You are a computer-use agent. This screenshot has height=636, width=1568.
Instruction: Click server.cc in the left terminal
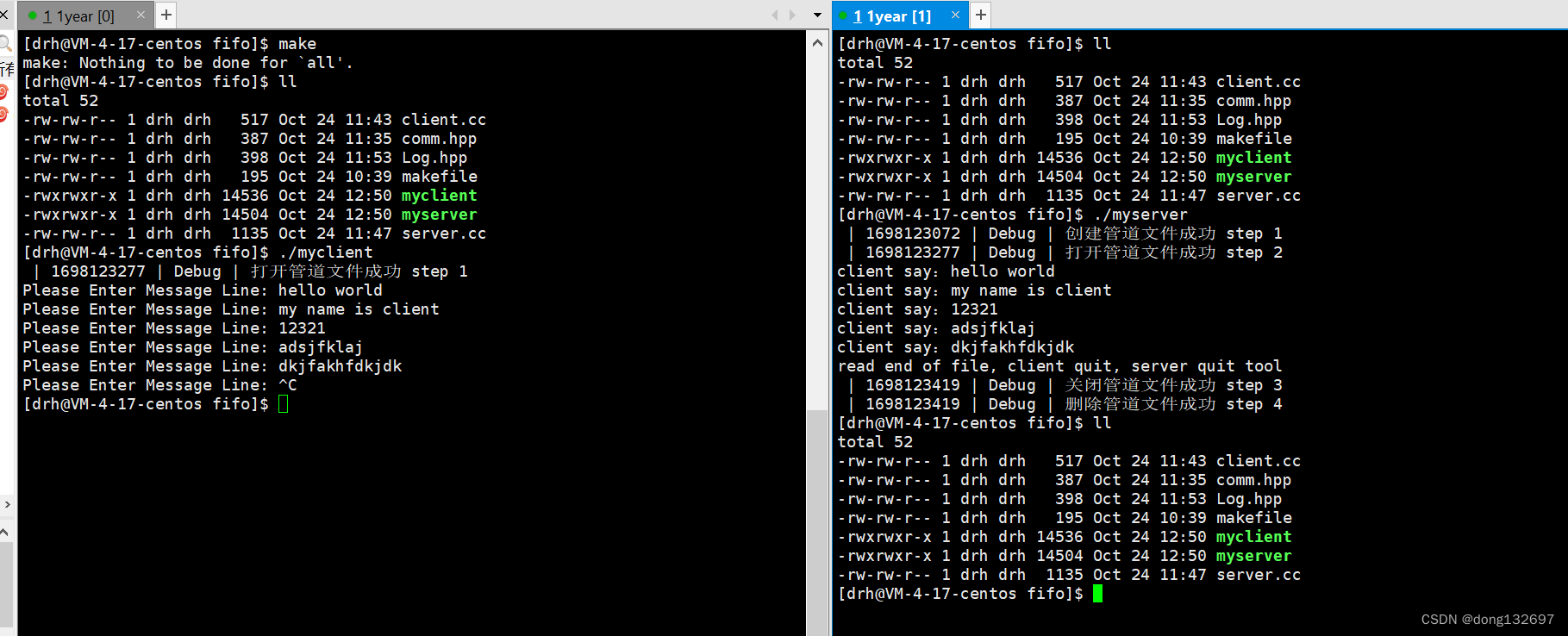(x=444, y=234)
